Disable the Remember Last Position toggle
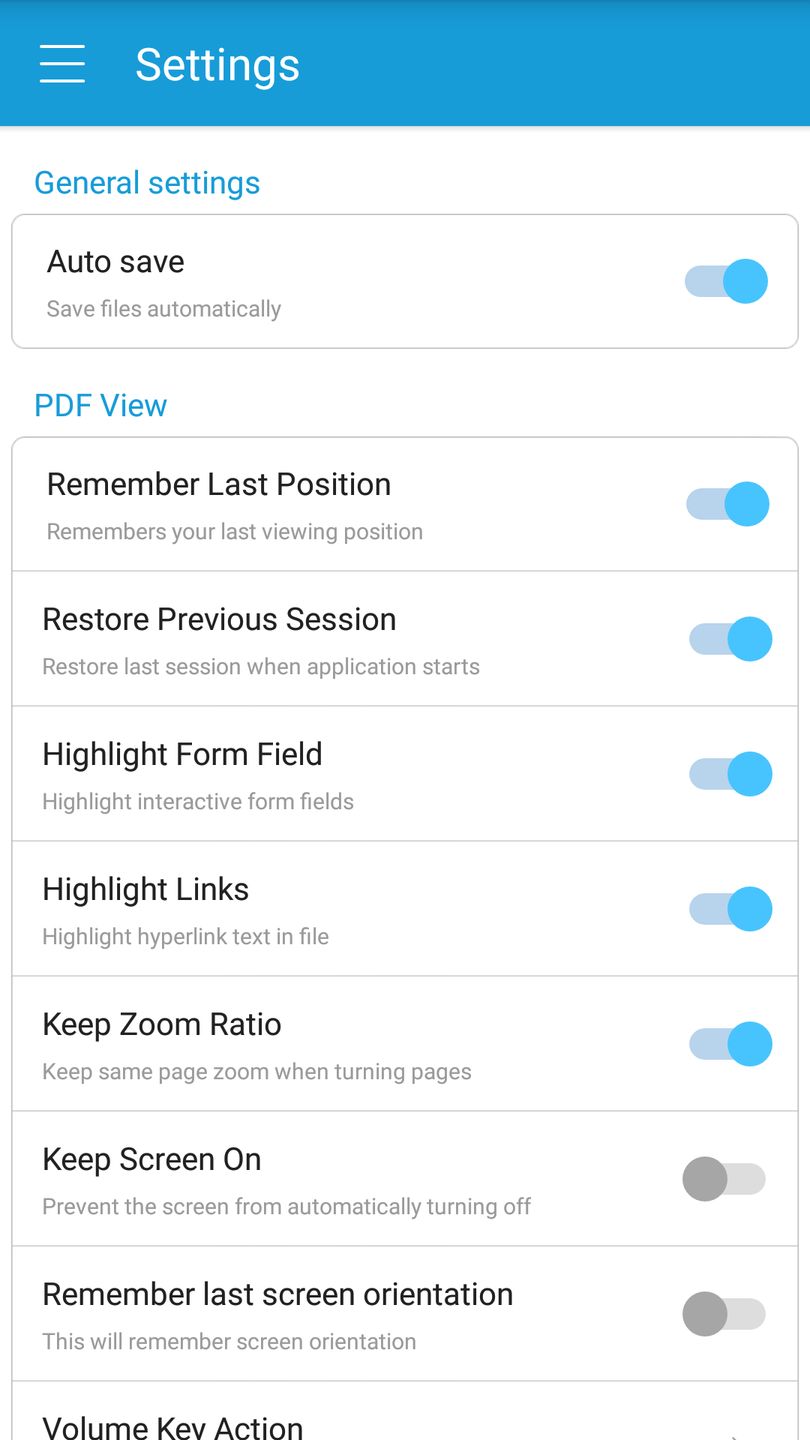This screenshot has height=1440, width=810. (728, 504)
